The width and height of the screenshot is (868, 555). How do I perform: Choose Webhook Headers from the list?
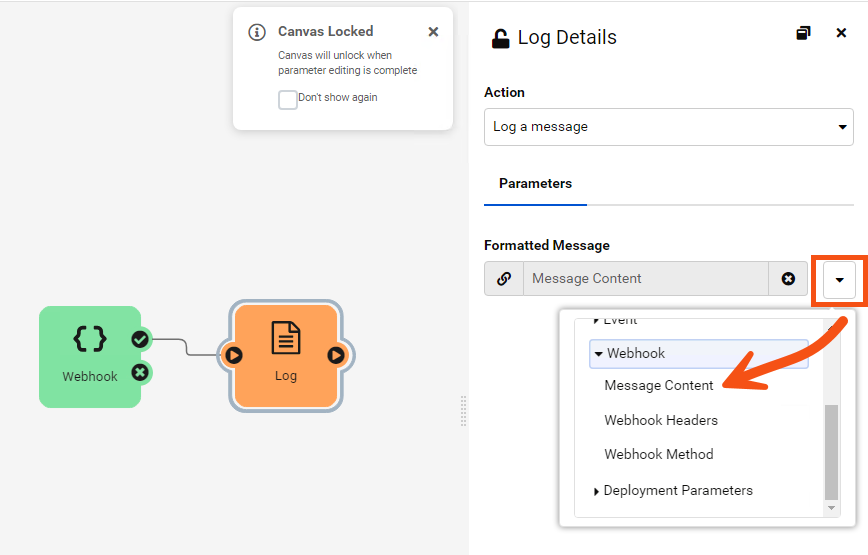click(x=661, y=421)
